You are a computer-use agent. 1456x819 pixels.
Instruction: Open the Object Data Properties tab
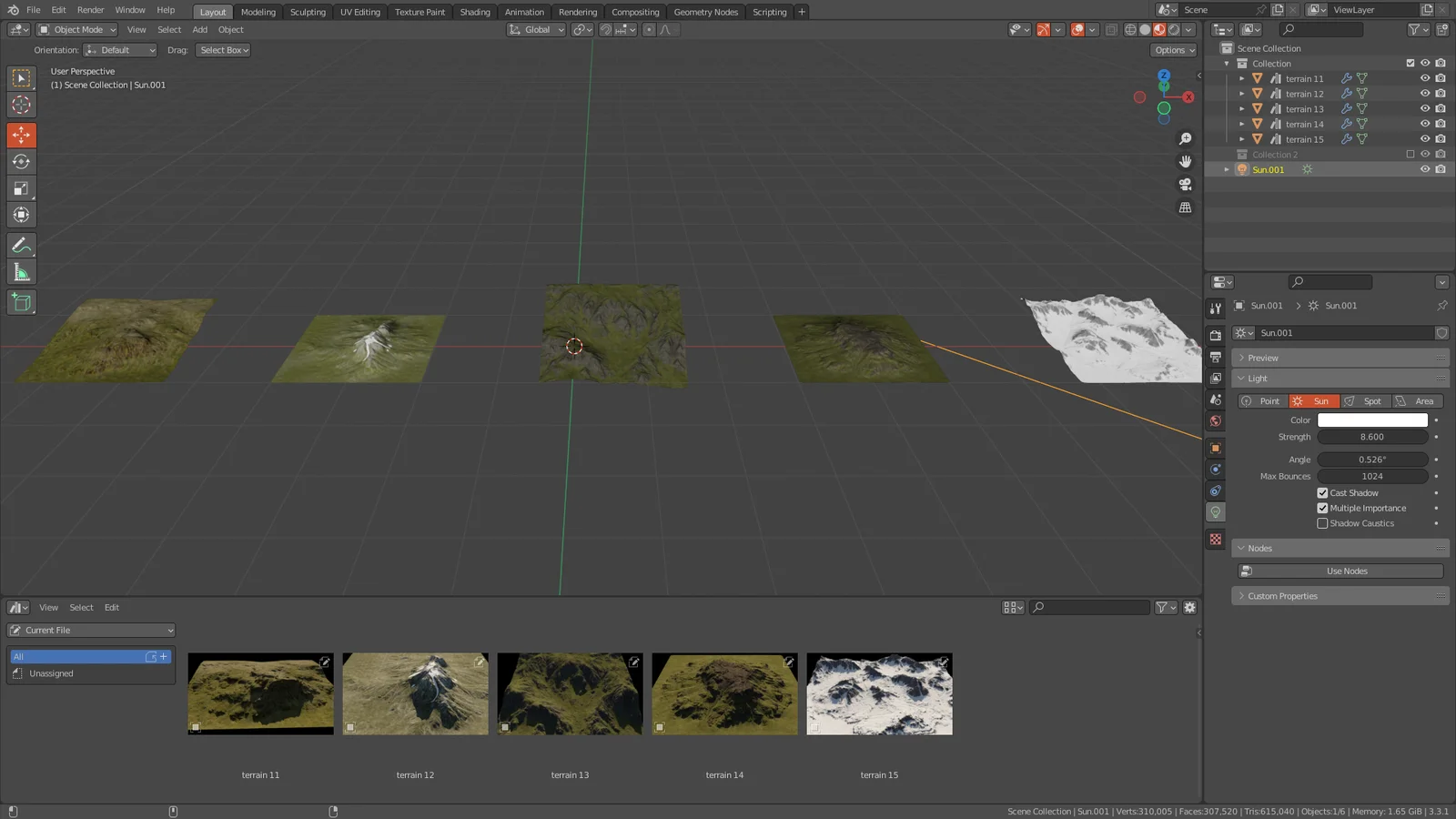click(1215, 511)
